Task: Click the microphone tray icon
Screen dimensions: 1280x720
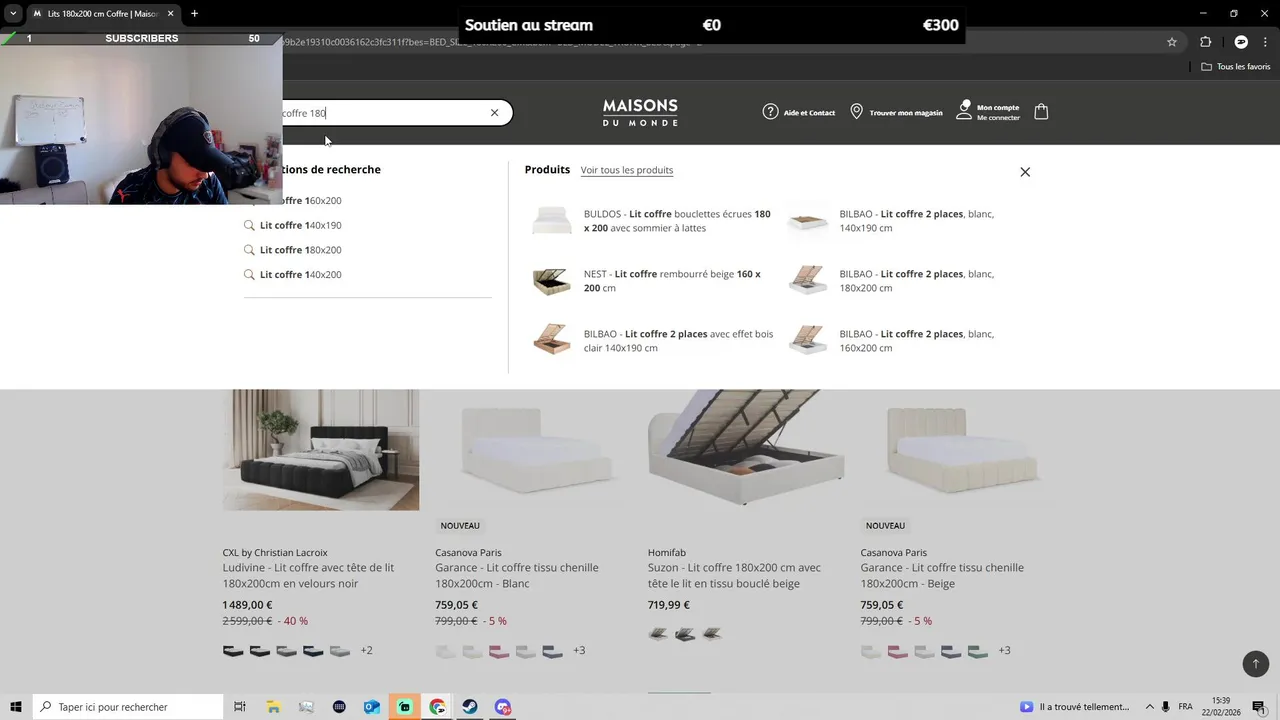Action: pos(1166,707)
